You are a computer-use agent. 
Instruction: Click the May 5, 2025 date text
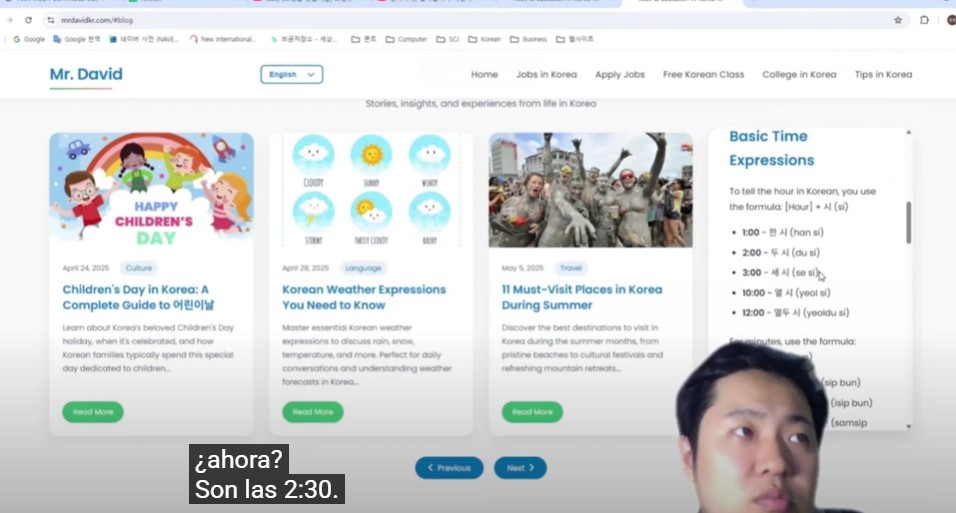523,268
